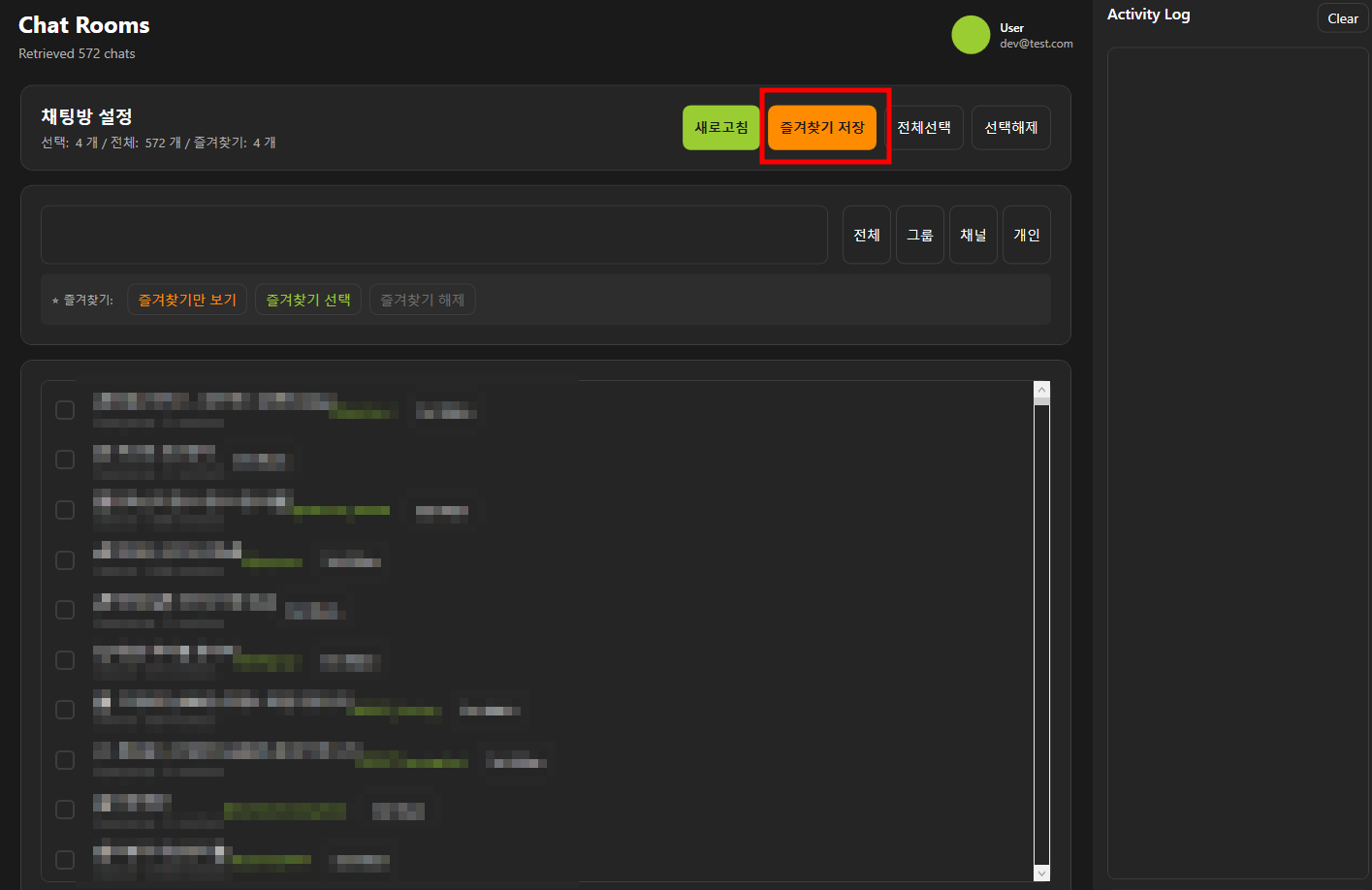Switch to the 전체 filter tab
Screen dimensions: 1372x890
point(866,235)
